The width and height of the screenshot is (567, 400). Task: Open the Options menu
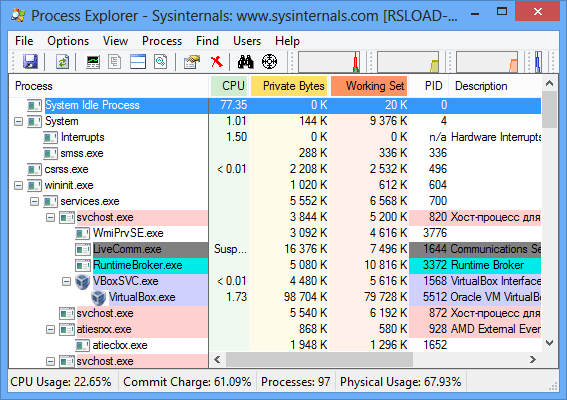coord(68,41)
